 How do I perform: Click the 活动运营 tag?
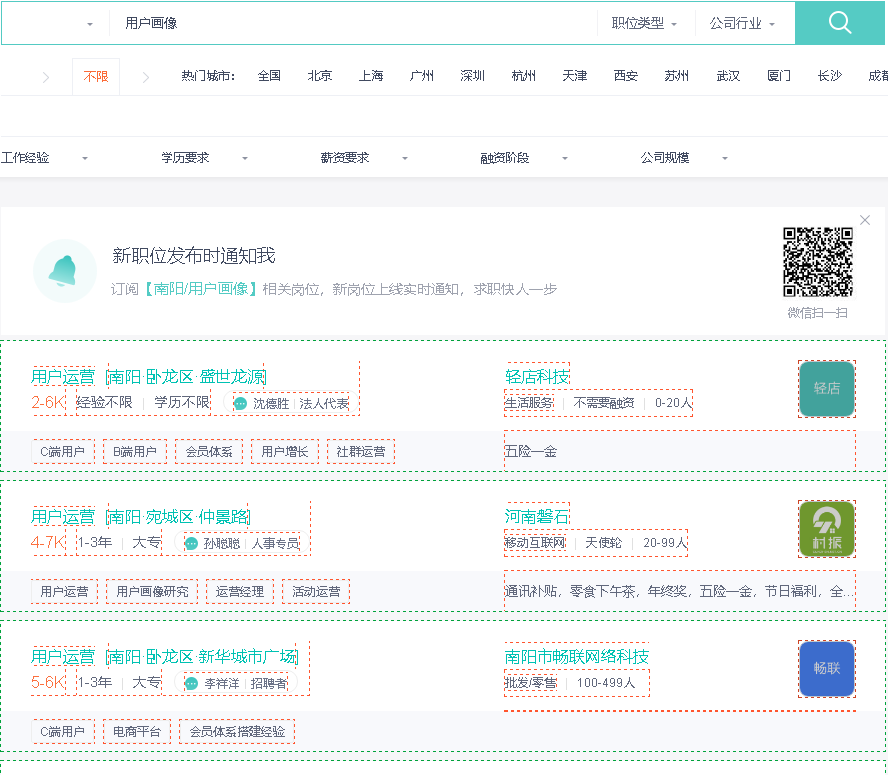pyautogui.click(x=316, y=591)
